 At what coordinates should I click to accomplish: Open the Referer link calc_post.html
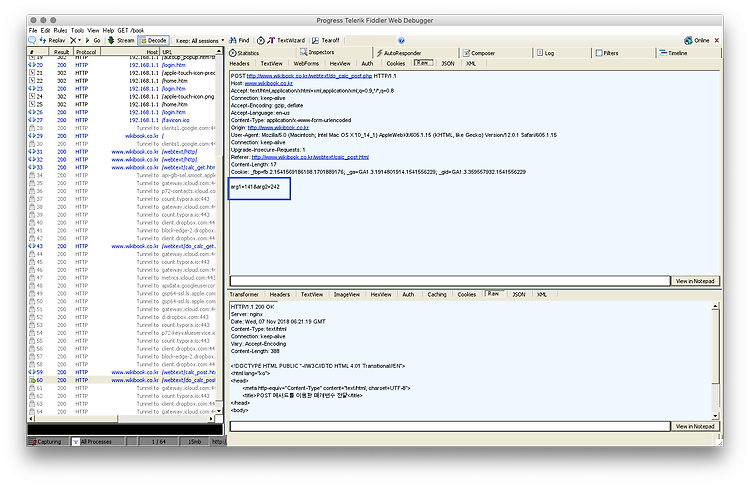(x=310, y=157)
